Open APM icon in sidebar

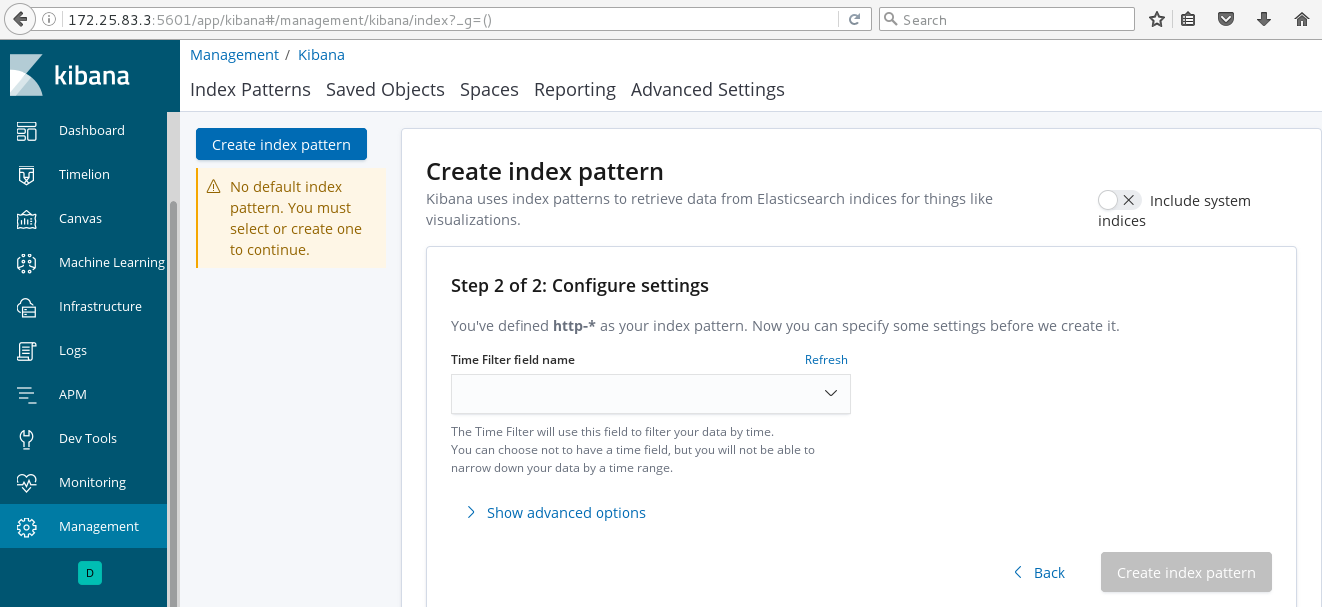pyautogui.click(x=27, y=395)
